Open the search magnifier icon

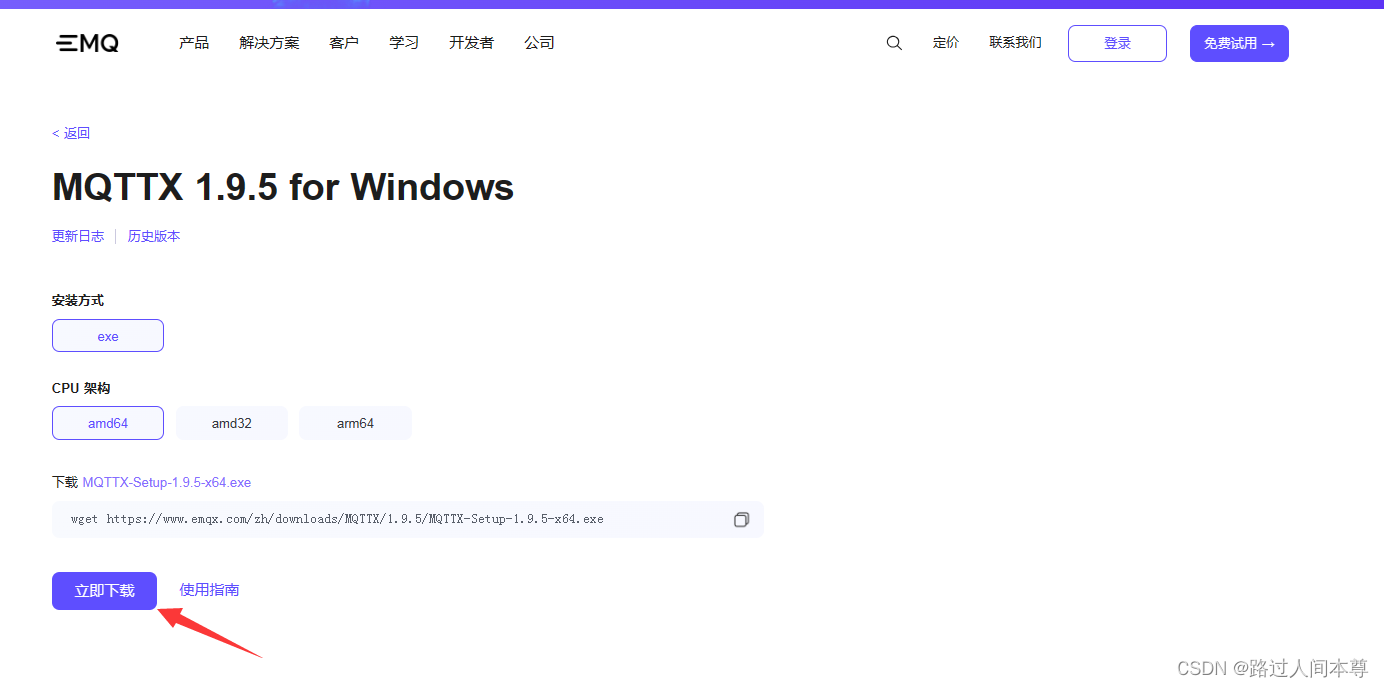click(894, 43)
